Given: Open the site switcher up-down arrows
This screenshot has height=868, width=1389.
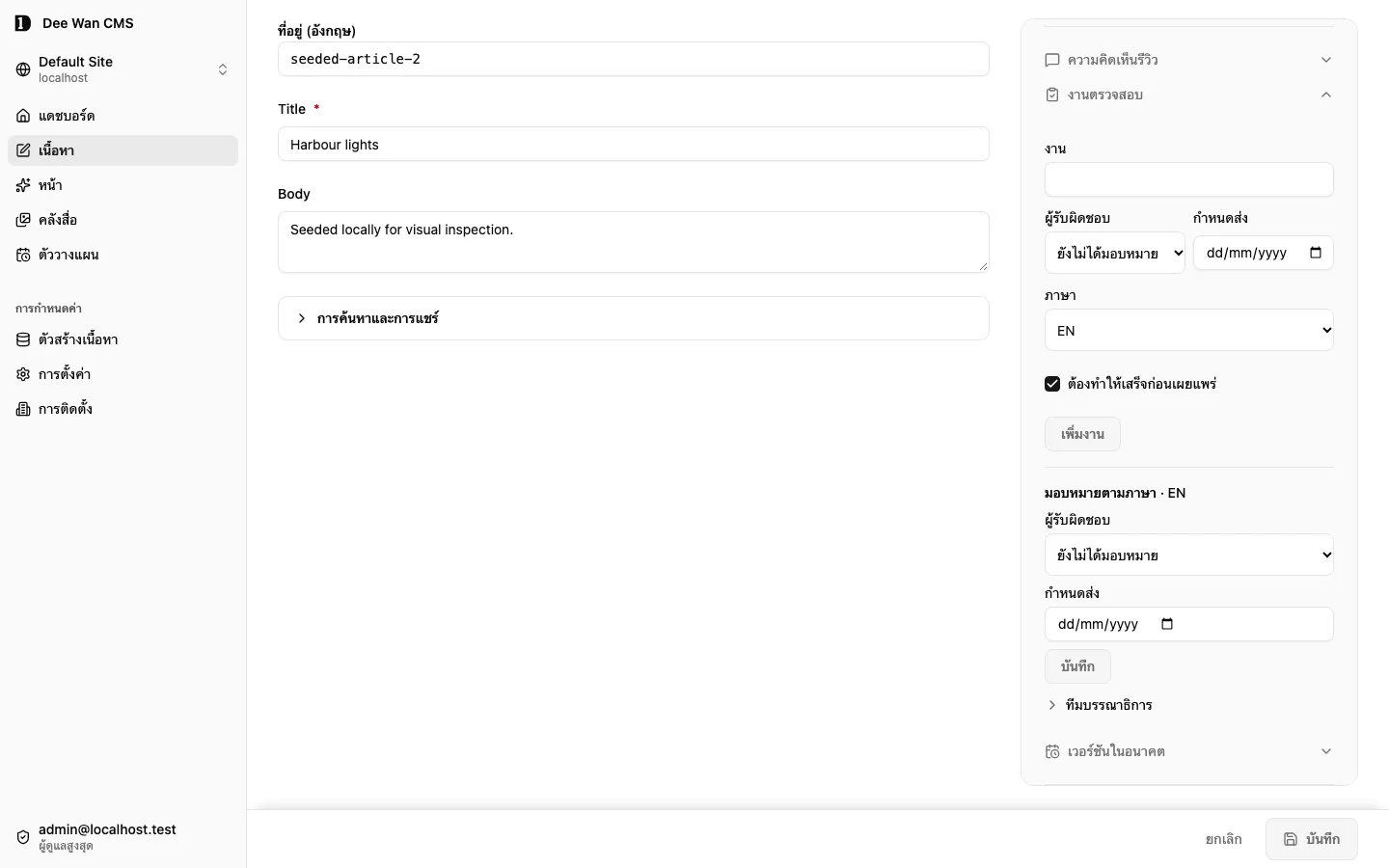Looking at the screenshot, I should point(223,69).
